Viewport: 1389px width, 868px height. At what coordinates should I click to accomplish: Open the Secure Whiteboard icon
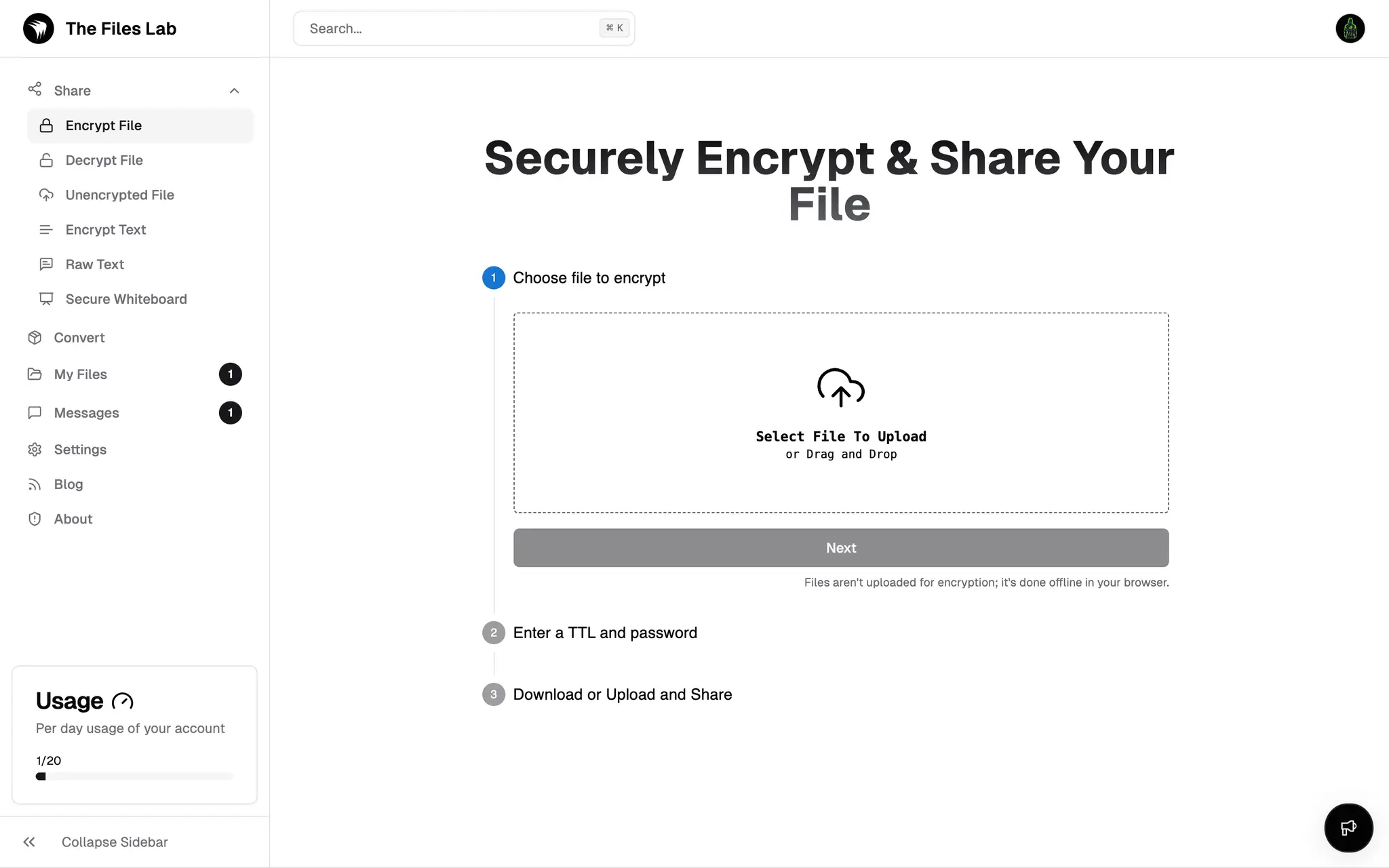(47, 299)
